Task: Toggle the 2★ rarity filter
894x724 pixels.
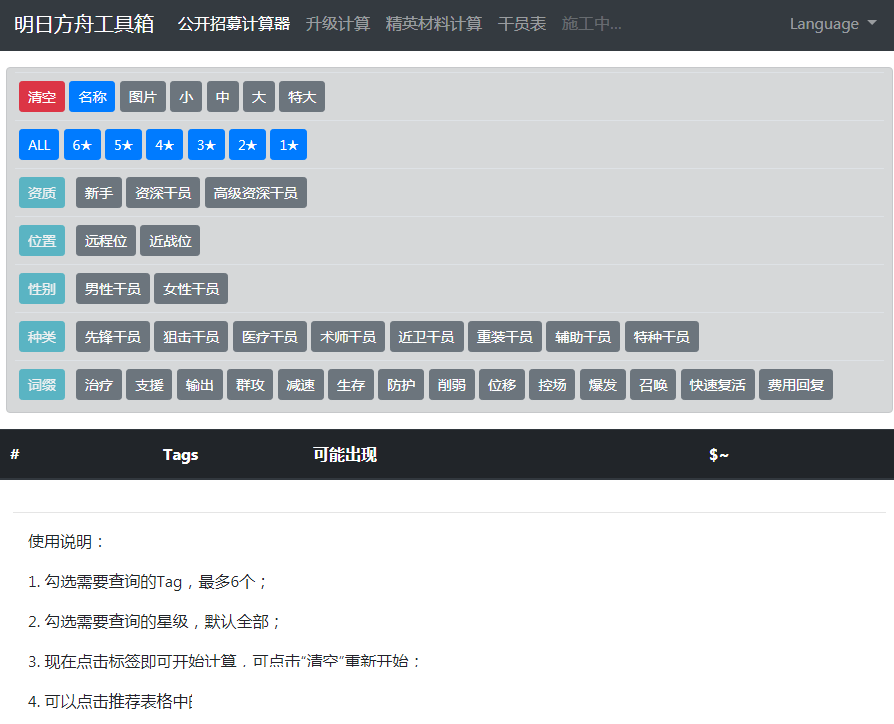Action: point(247,145)
